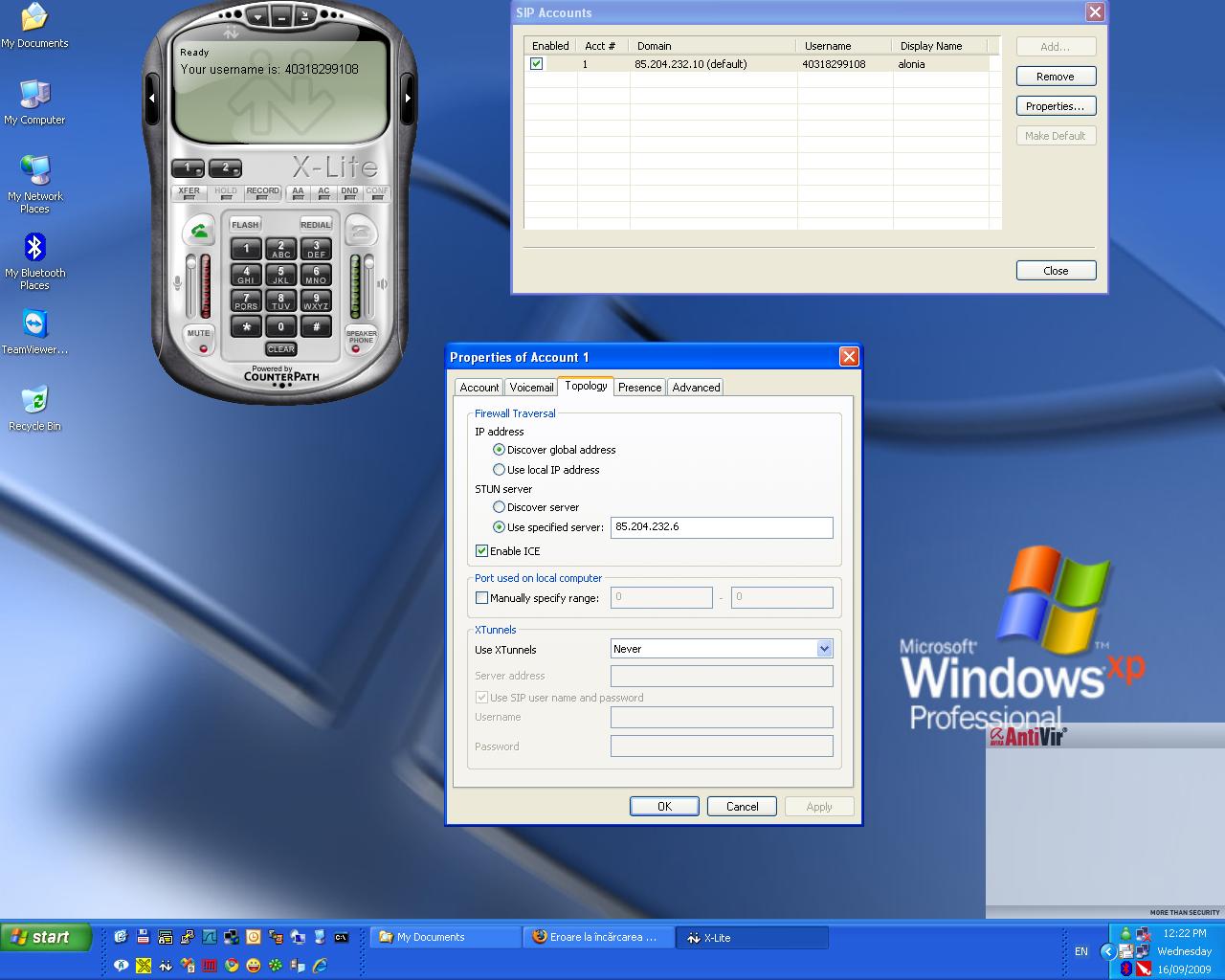The height and width of the screenshot is (980, 1225).
Task: Click REDIAL button on X-Lite keypad
Action: click(x=316, y=225)
